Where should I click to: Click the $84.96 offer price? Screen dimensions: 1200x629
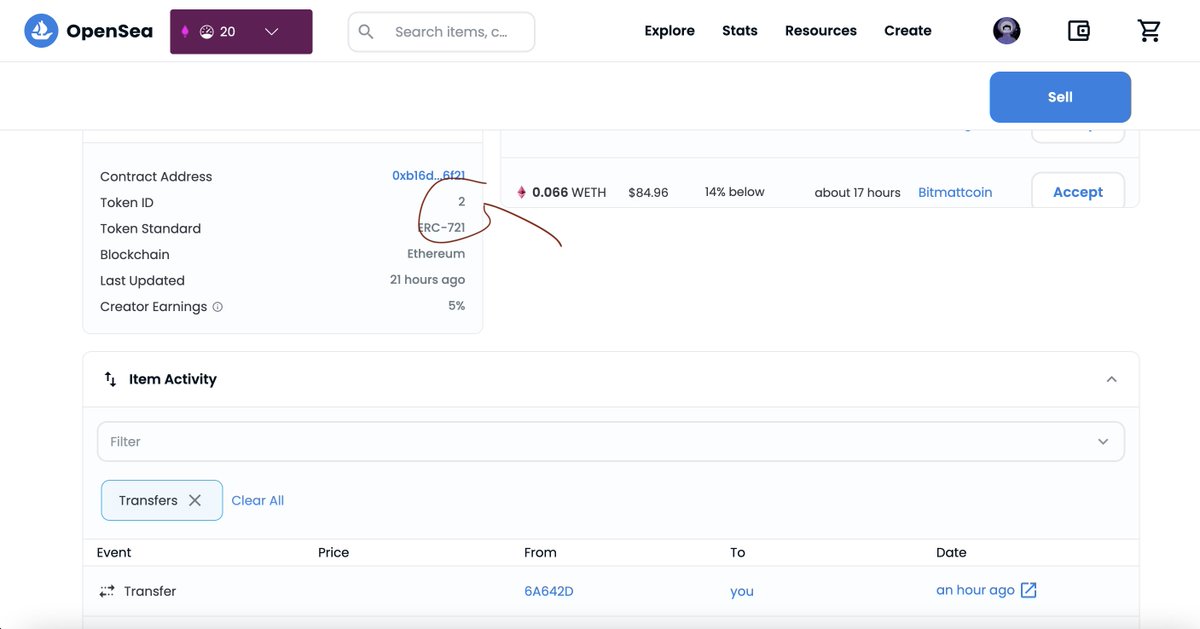[x=648, y=192]
